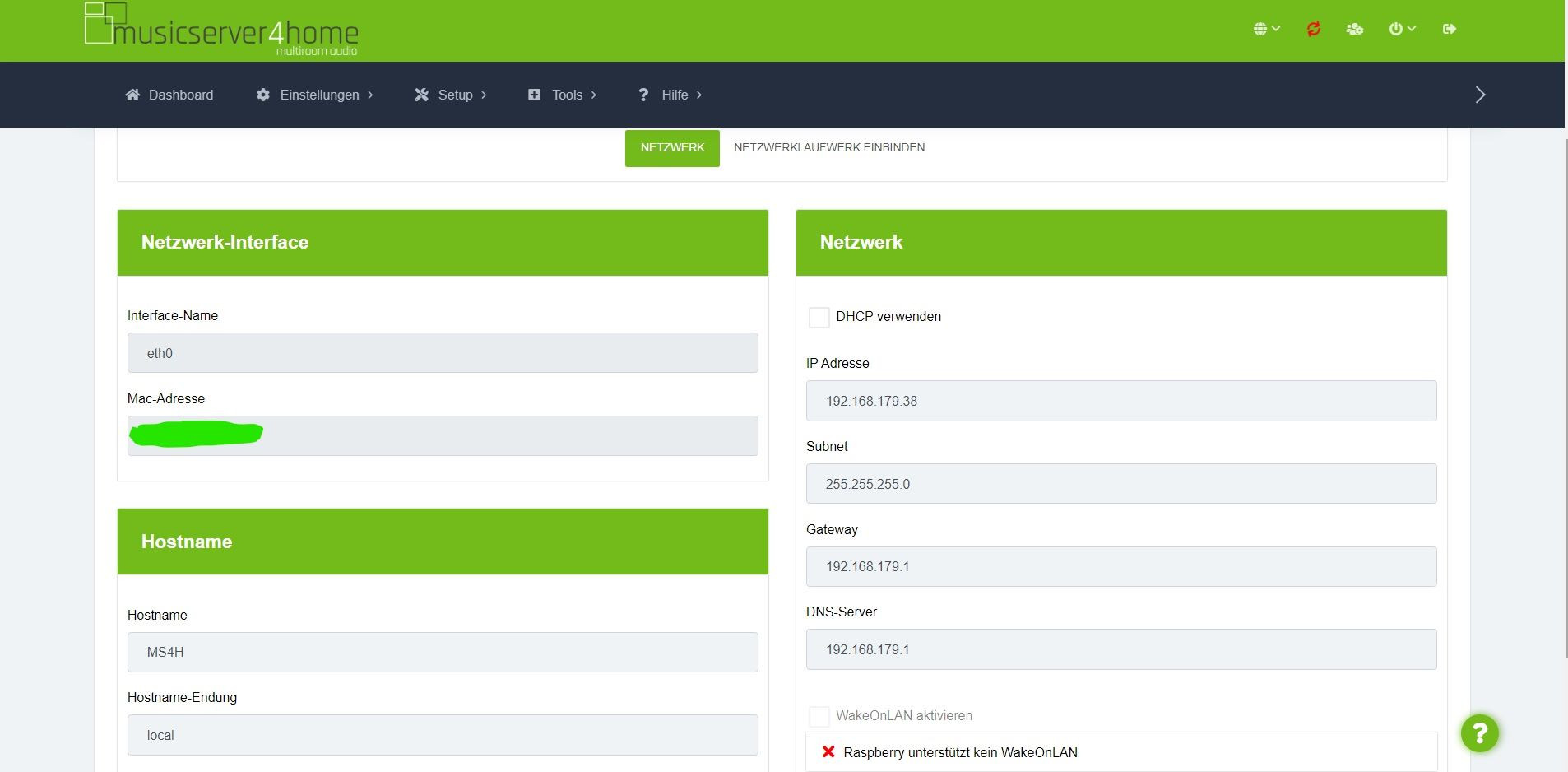
Task: Open the power options dropdown
Action: 1402,29
